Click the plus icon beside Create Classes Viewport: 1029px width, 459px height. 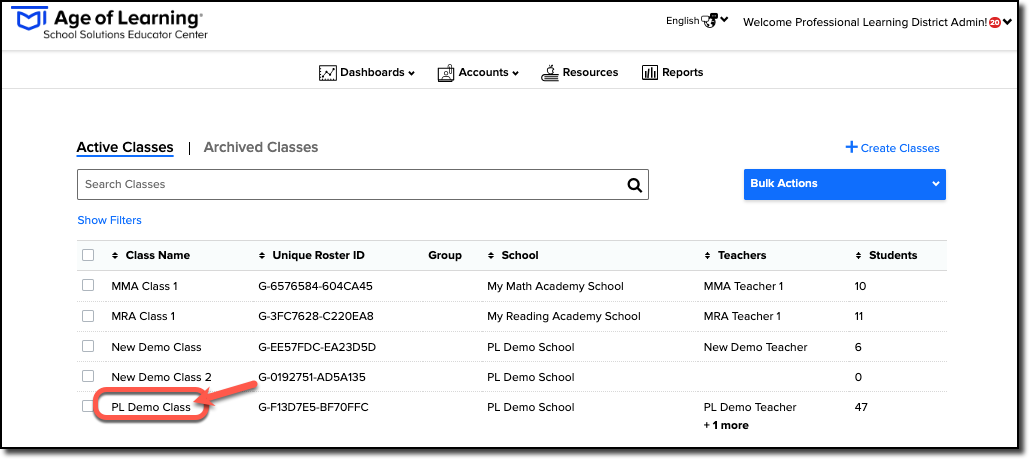[x=851, y=147]
